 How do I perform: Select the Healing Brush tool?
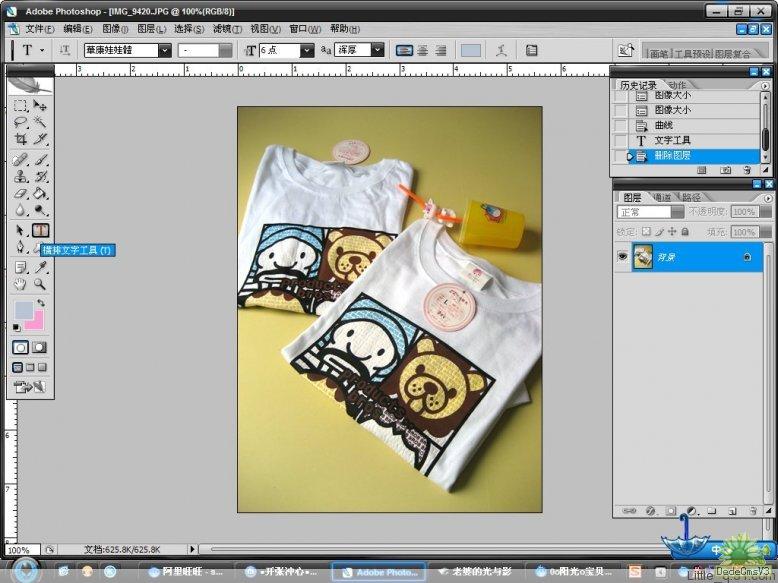(20, 159)
